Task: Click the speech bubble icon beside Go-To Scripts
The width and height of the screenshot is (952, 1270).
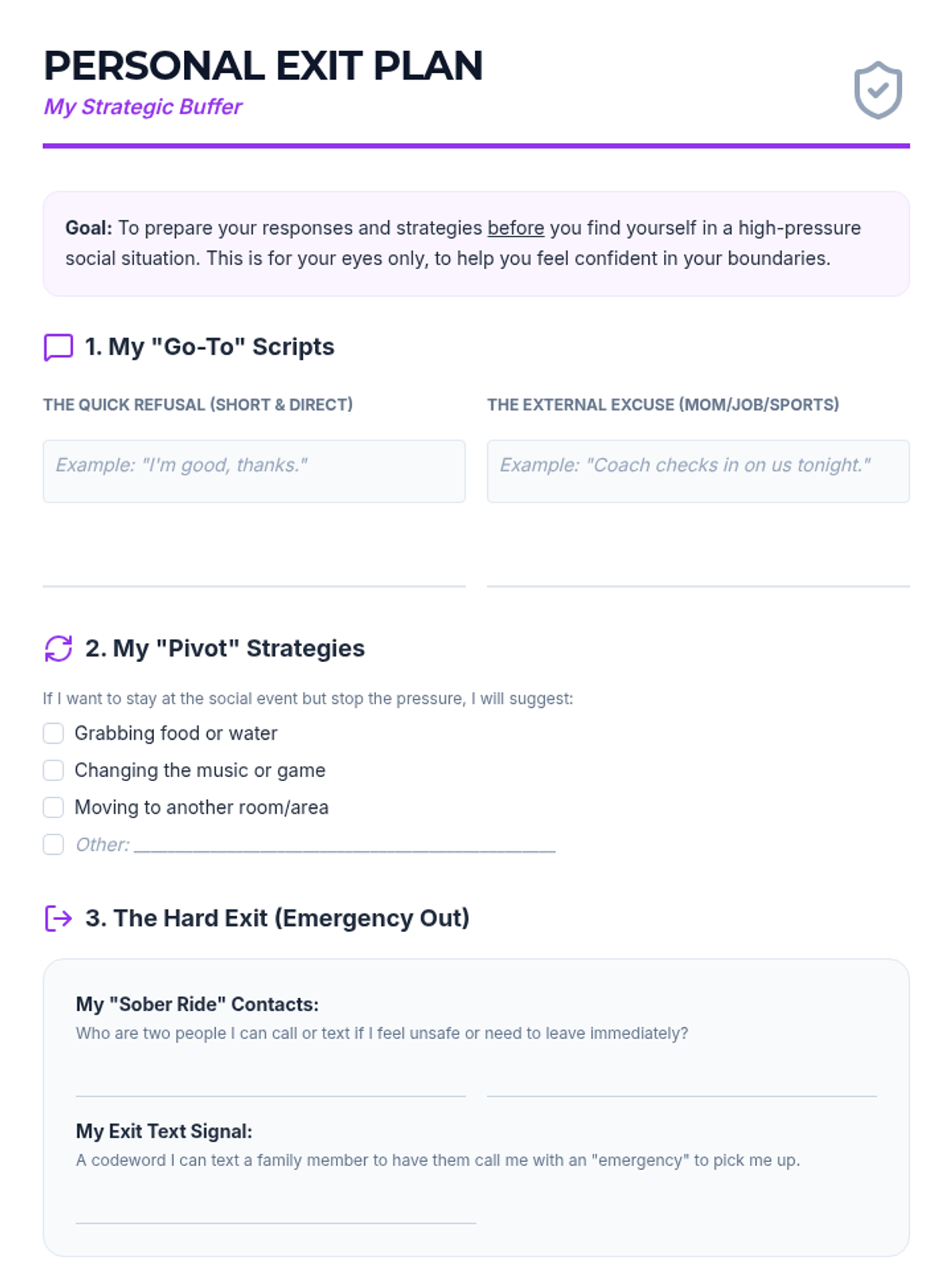Action: 58,347
